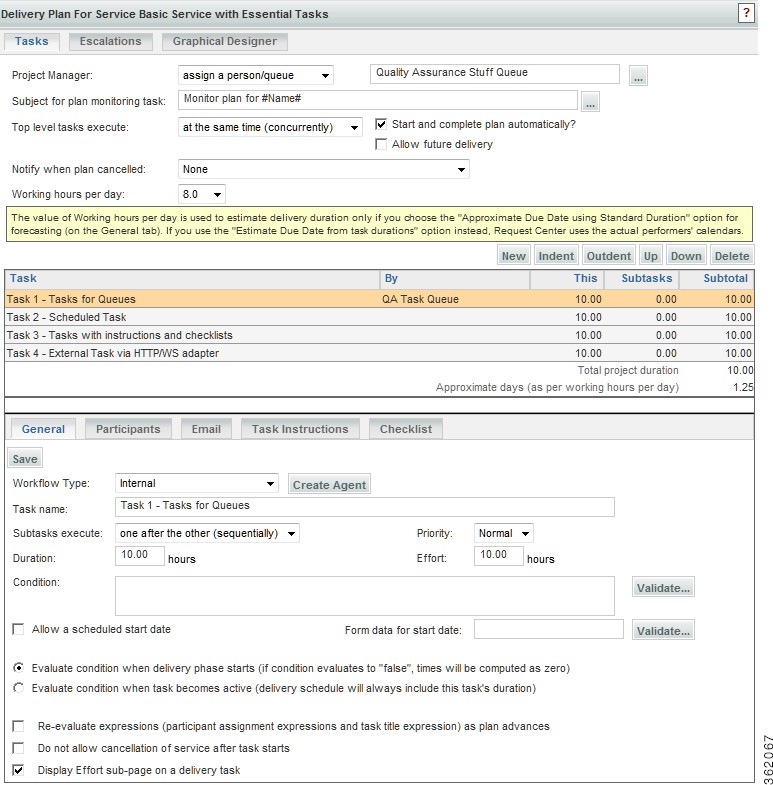The width and height of the screenshot is (773, 785).
Task: Select the General sub-tab
Action: 43,429
